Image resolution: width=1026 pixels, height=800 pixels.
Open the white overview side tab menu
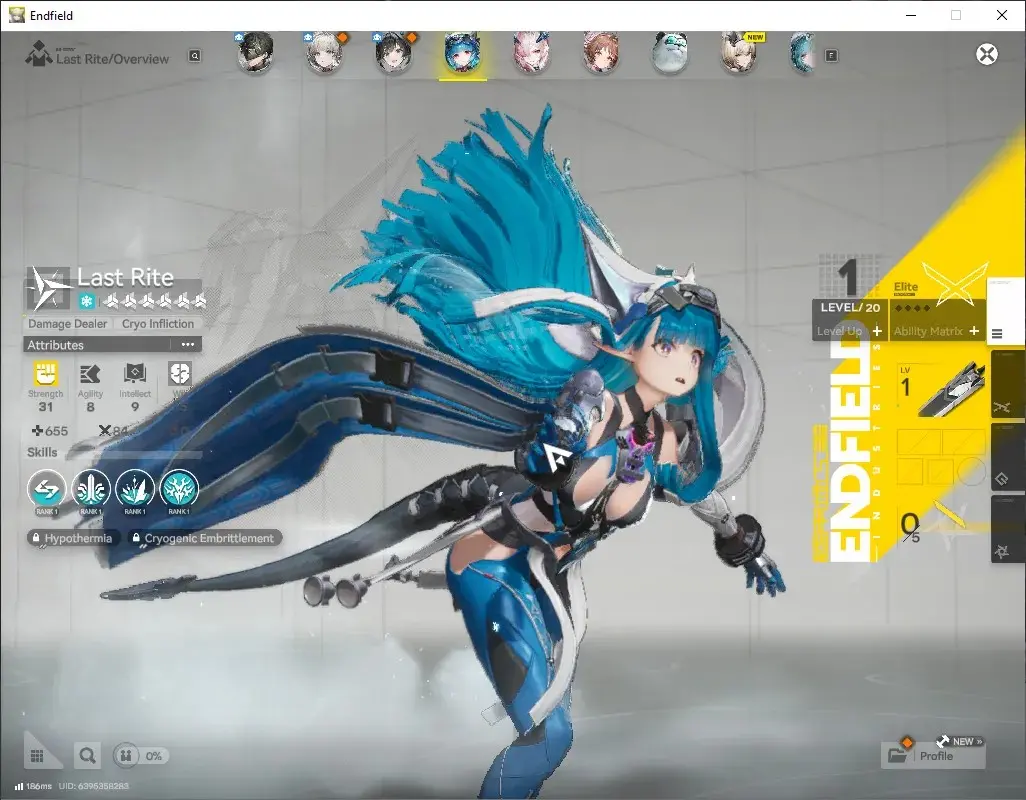(x=1005, y=313)
